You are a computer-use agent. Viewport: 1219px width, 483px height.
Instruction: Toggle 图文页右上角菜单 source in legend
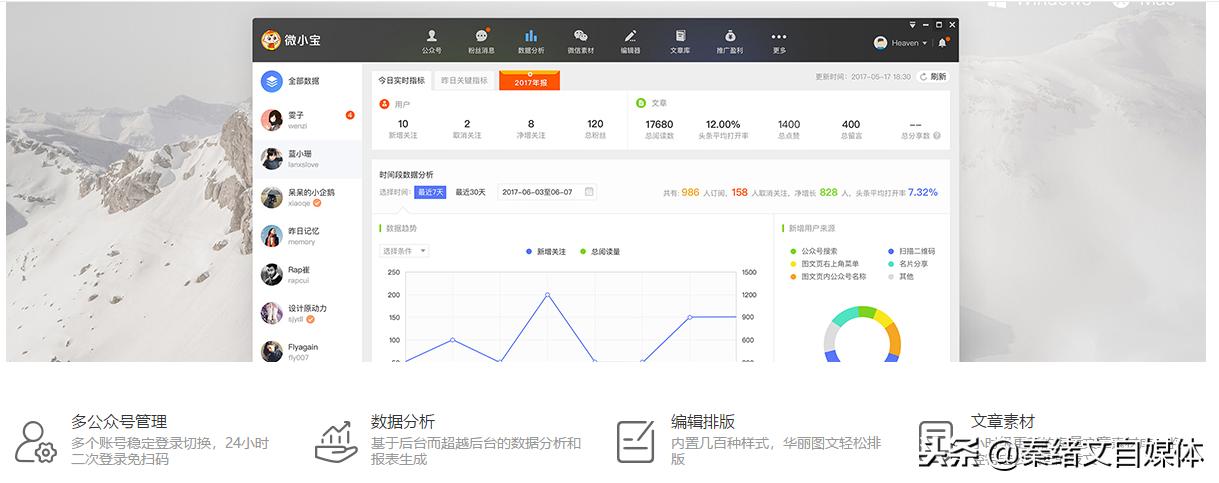pos(824,264)
